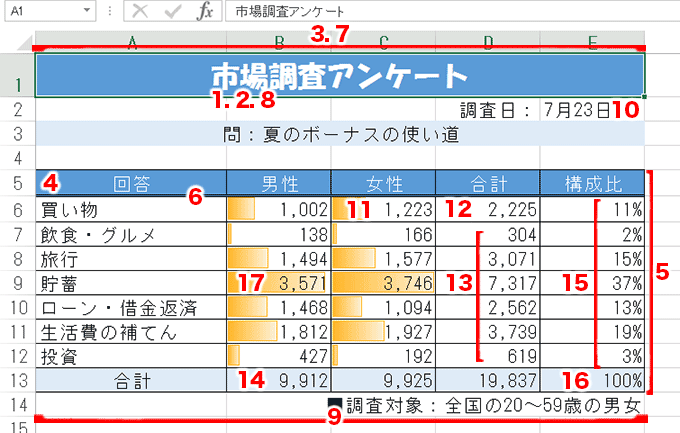Screen dimensions: 680x433
Task: Select the row 3 header
Action: [16, 133]
